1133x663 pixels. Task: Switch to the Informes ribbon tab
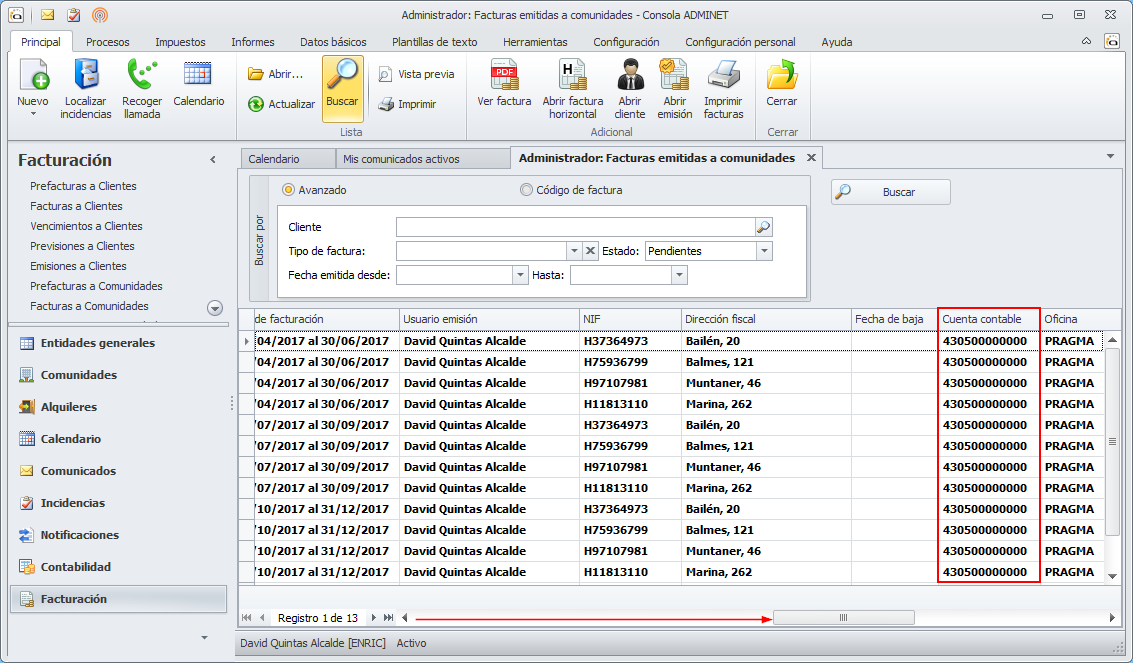pyautogui.click(x=252, y=42)
